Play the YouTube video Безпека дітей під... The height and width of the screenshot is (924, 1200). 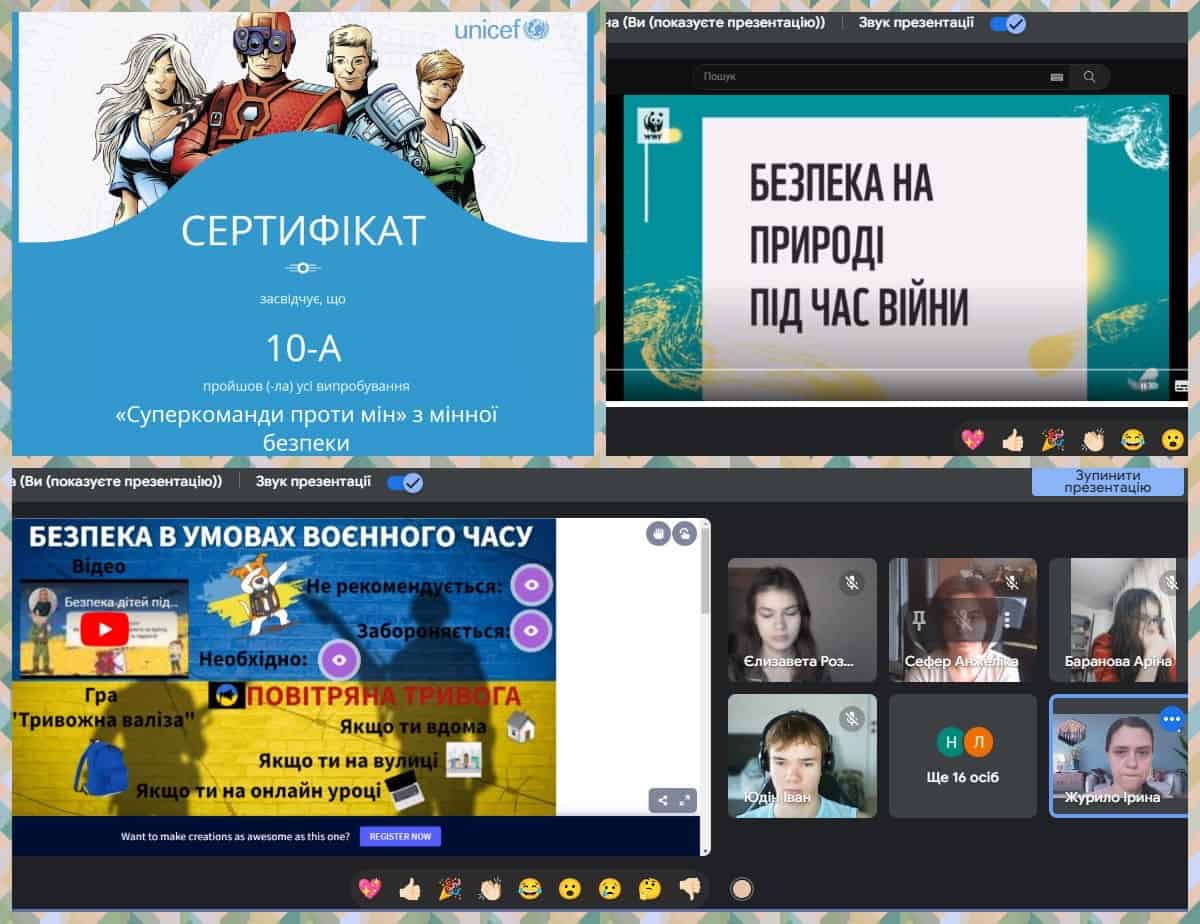[104, 629]
